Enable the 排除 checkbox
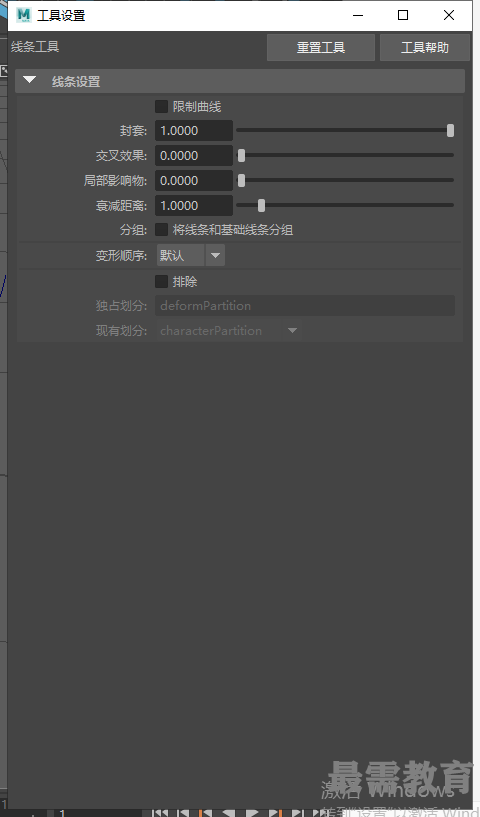The height and width of the screenshot is (817, 480). (x=162, y=281)
